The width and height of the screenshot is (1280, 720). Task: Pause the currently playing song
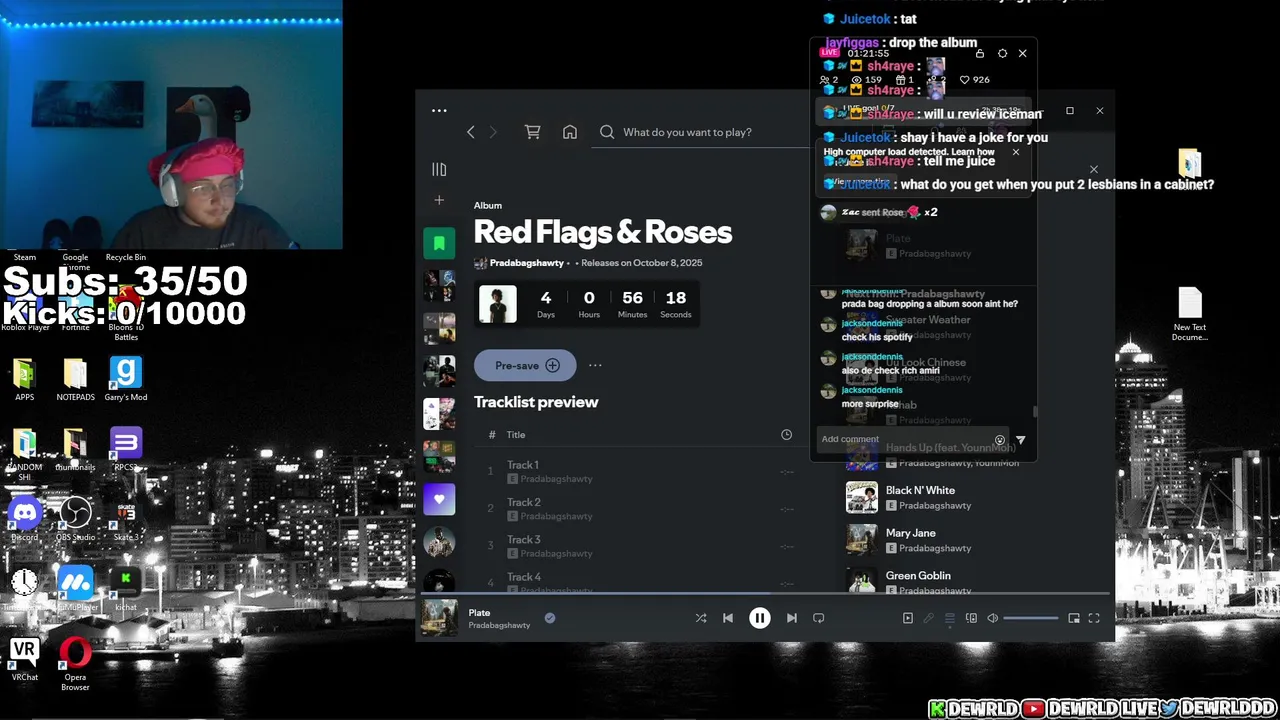760,618
